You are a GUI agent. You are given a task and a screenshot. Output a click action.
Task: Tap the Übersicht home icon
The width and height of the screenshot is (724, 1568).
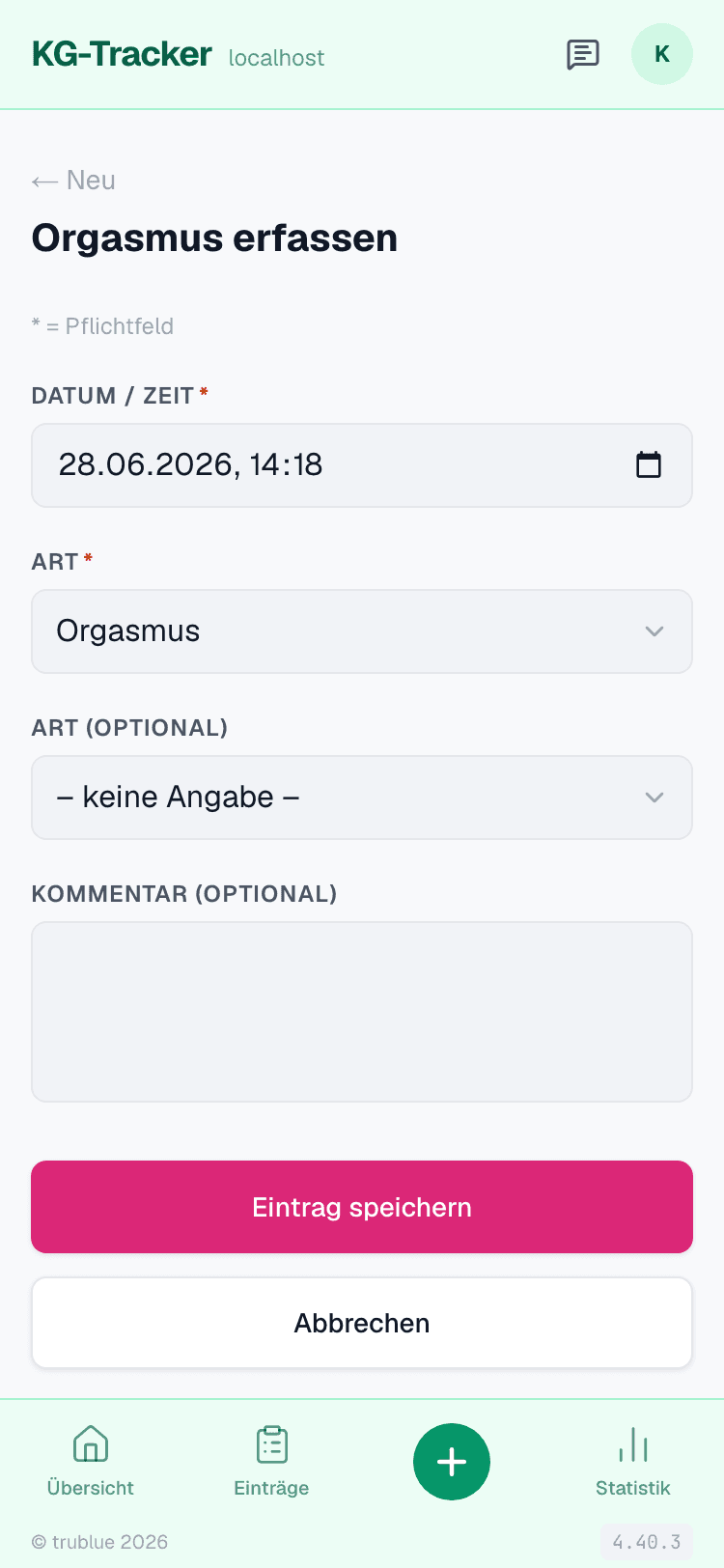pos(91,1444)
